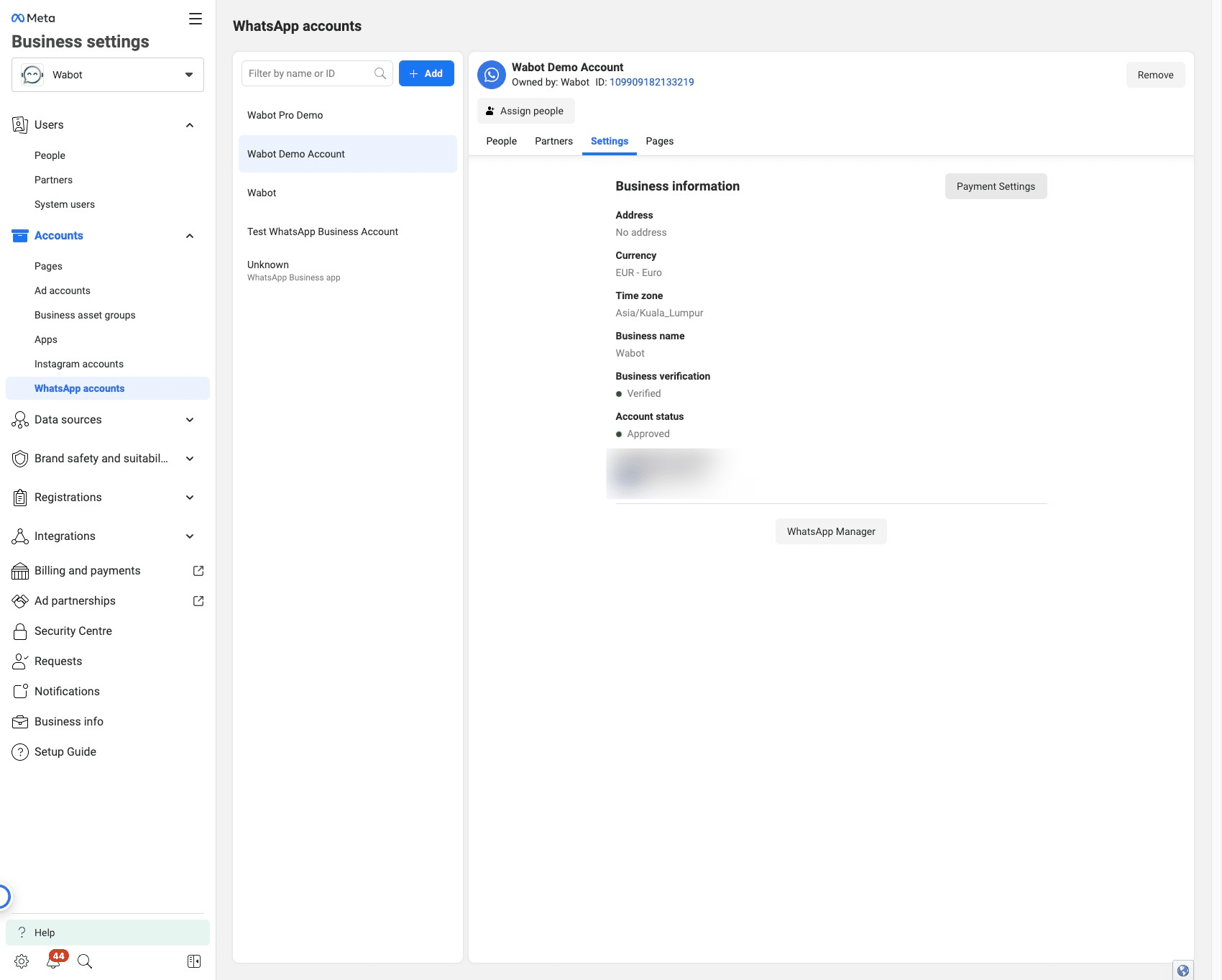
Task: Click the Setup Guide question icon
Action: pyautogui.click(x=20, y=752)
